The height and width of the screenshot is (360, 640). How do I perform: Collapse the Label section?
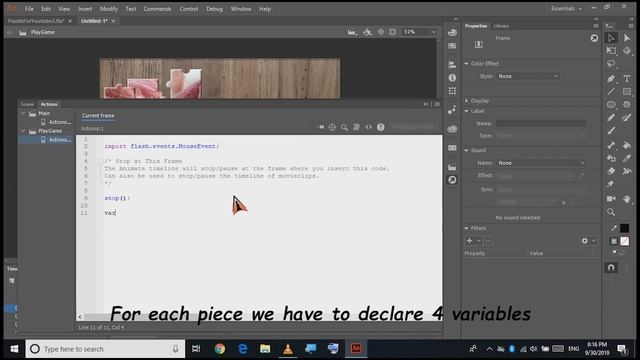[467, 111]
